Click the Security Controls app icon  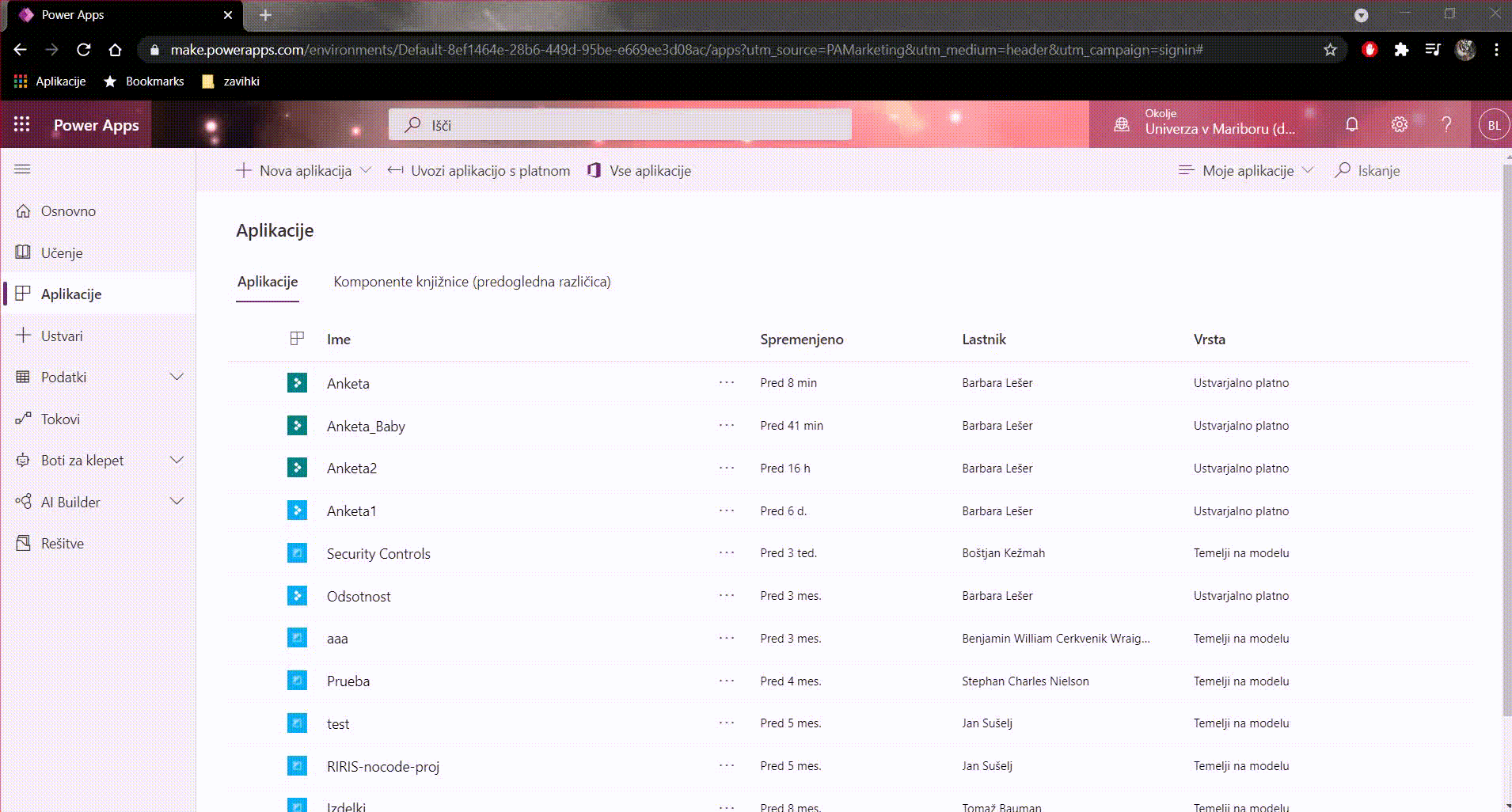click(297, 553)
